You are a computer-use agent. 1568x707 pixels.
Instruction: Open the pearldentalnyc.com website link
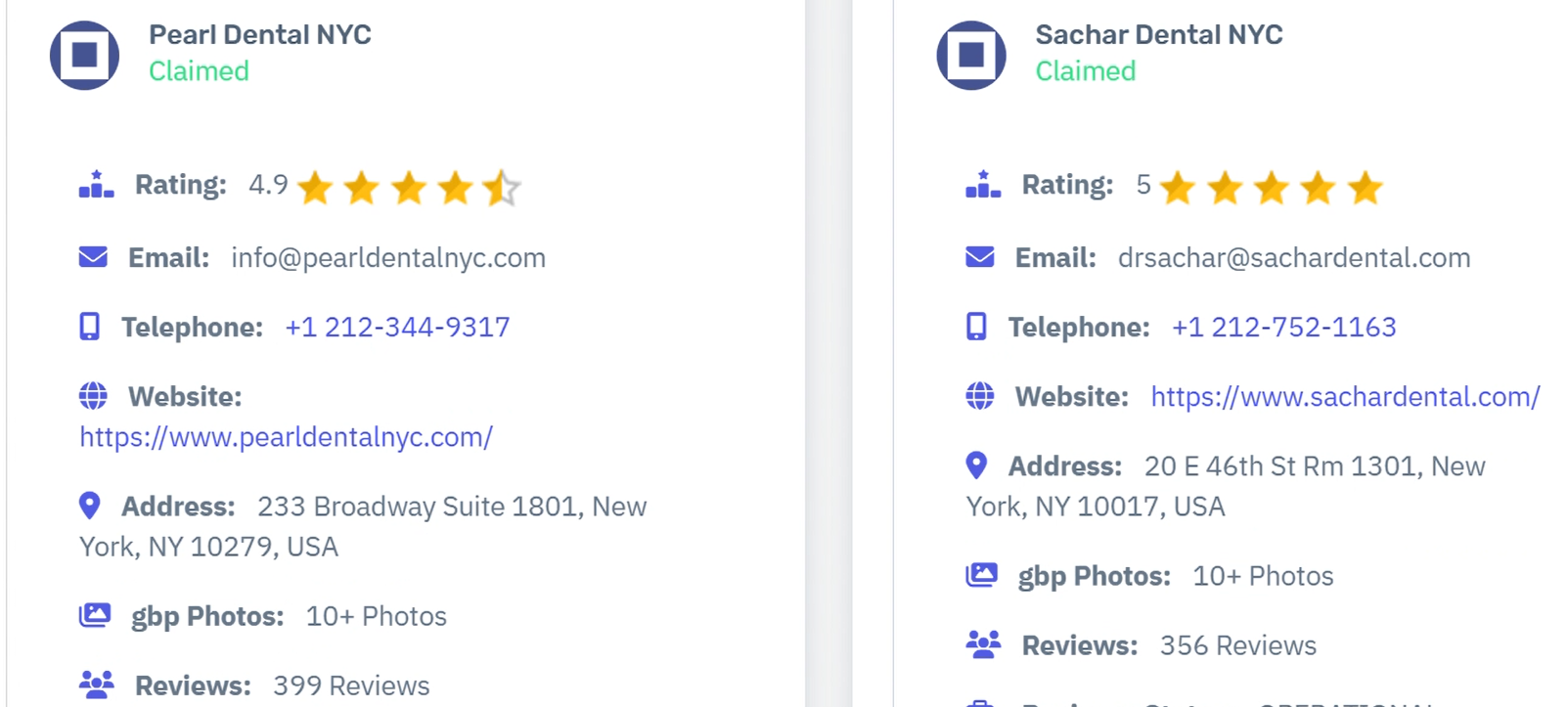[286, 437]
